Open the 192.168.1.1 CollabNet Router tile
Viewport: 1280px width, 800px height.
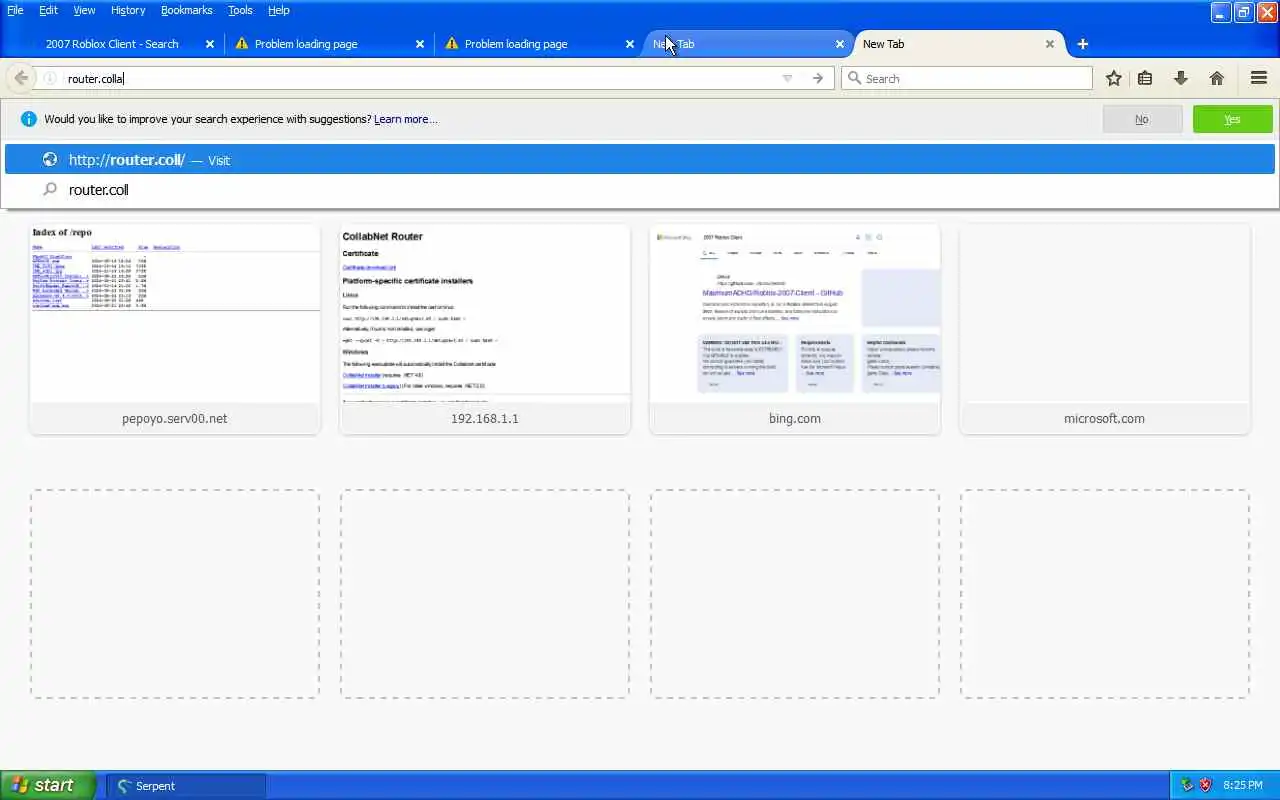pos(485,329)
